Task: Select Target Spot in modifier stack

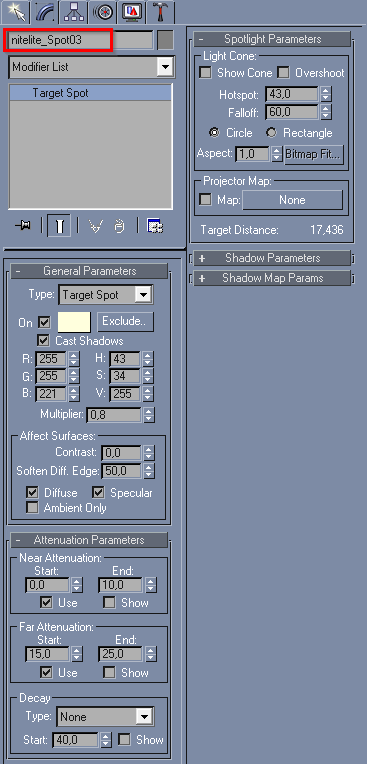Action: [x=91, y=93]
